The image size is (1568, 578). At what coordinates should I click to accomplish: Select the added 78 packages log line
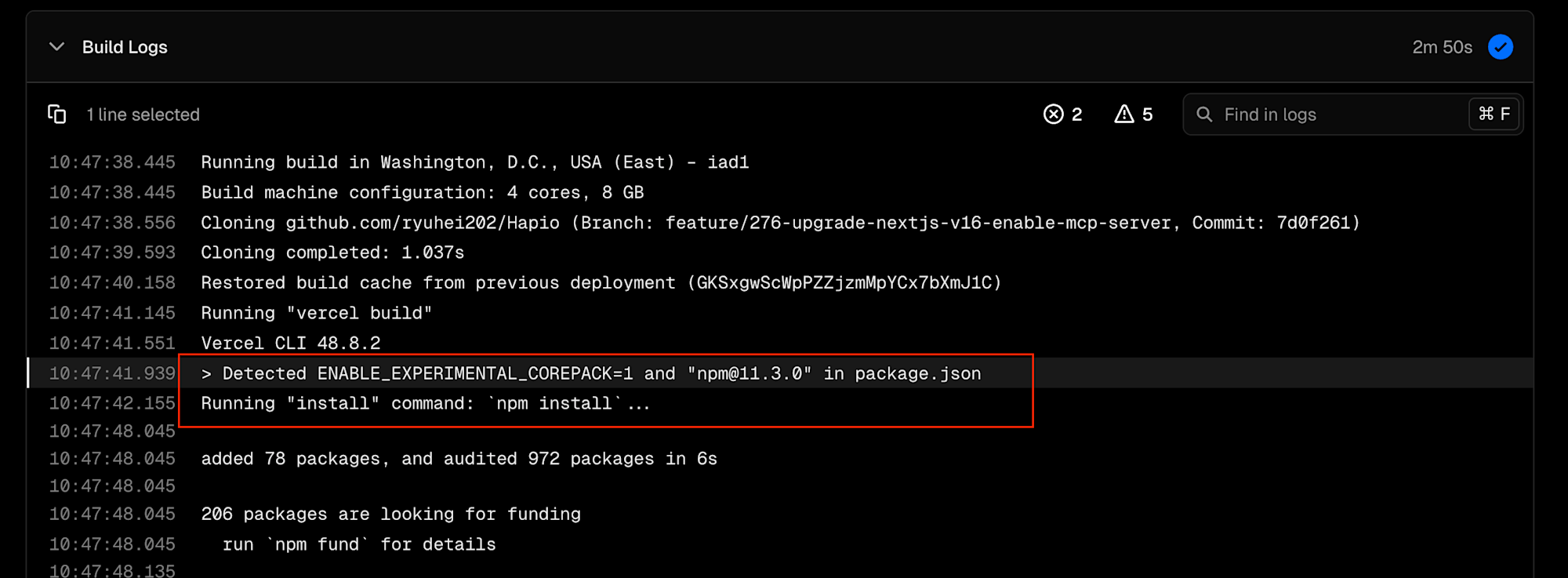tap(459, 459)
